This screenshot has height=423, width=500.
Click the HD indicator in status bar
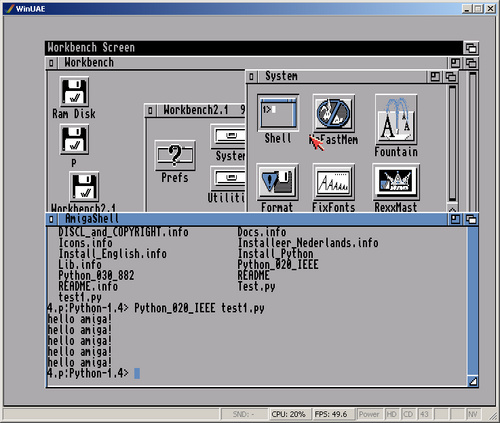(x=392, y=414)
